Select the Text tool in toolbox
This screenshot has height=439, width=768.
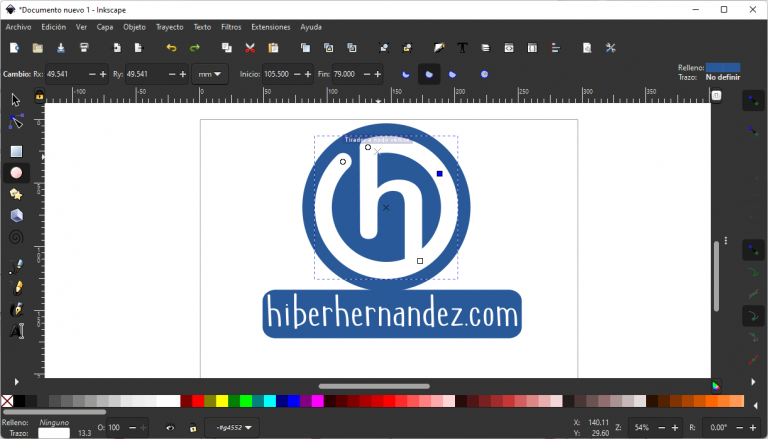16,331
